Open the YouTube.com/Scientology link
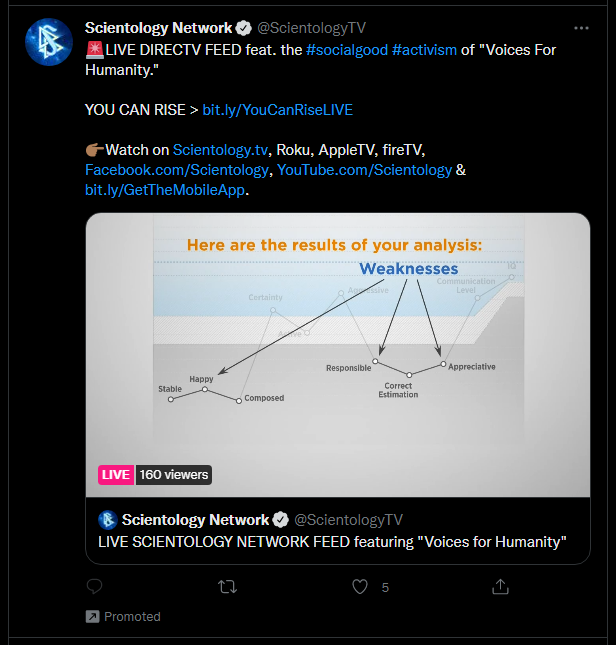Screen dimensions: 616x645 (364, 170)
